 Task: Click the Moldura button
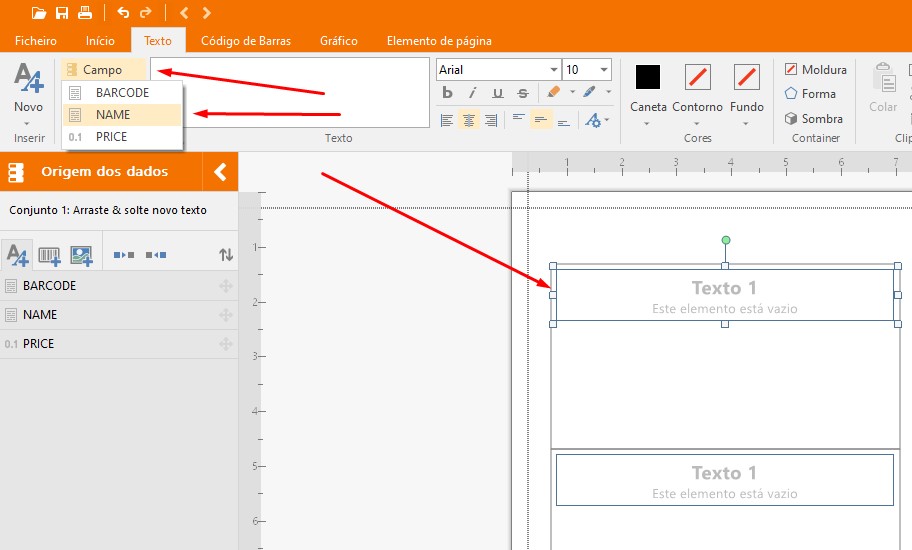coord(815,69)
